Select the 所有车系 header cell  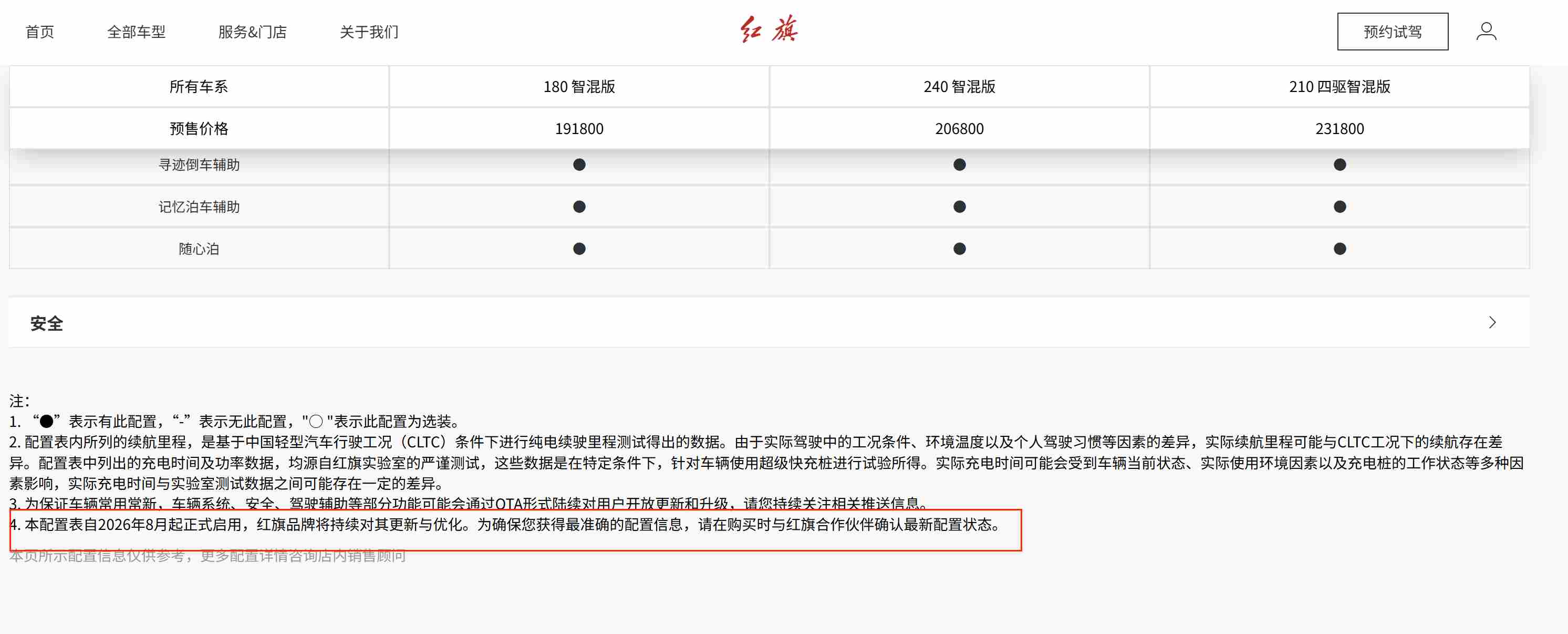pos(199,87)
